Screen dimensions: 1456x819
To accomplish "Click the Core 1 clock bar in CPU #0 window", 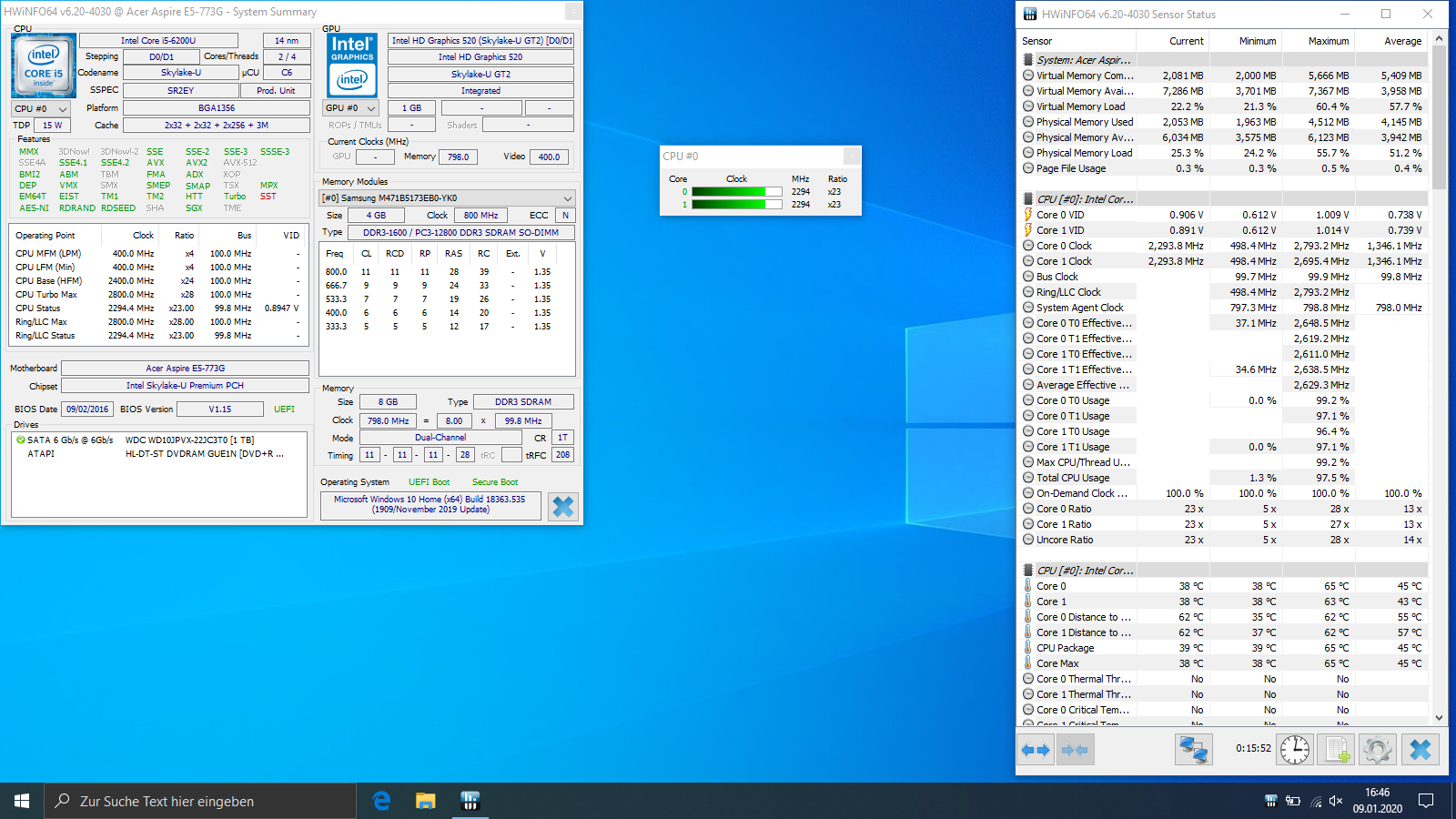I will coord(736,205).
